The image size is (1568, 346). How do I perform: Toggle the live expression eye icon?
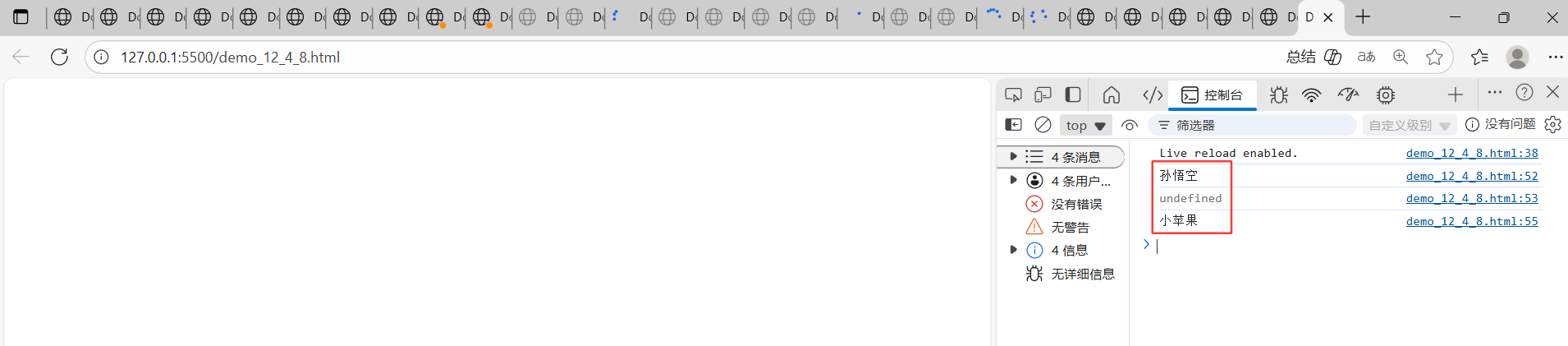point(1130,126)
